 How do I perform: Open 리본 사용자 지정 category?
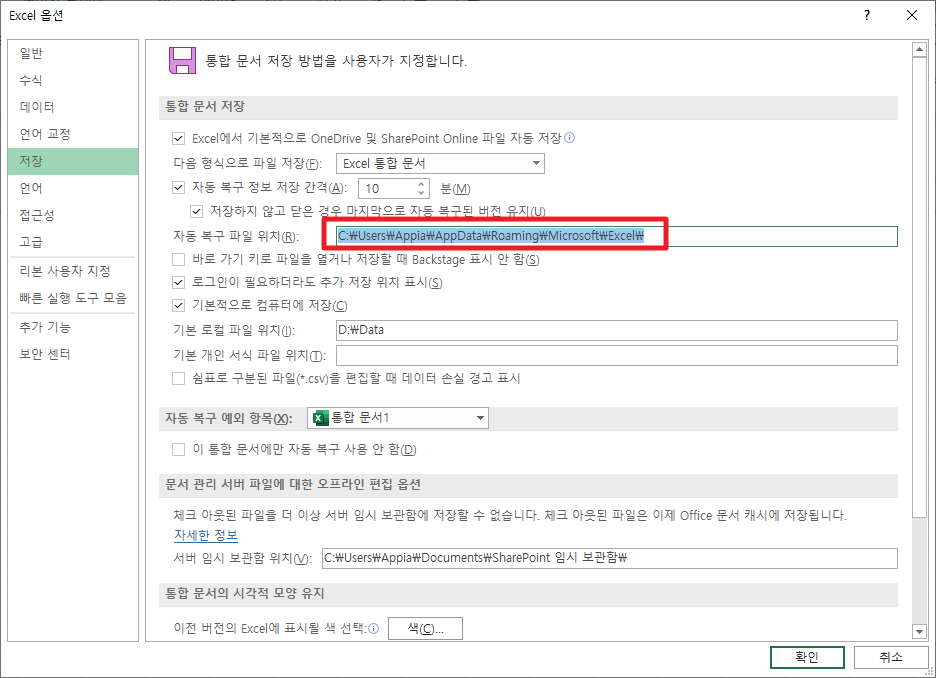pos(73,271)
